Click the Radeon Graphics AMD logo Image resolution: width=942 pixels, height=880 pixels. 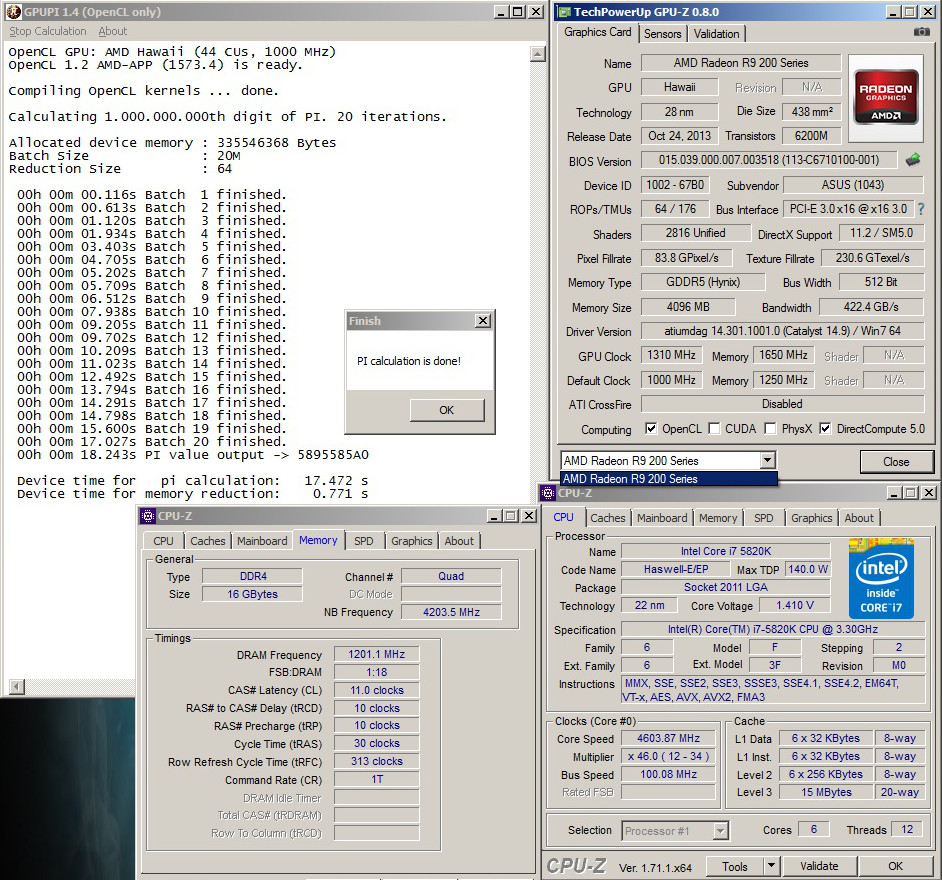click(x=886, y=98)
